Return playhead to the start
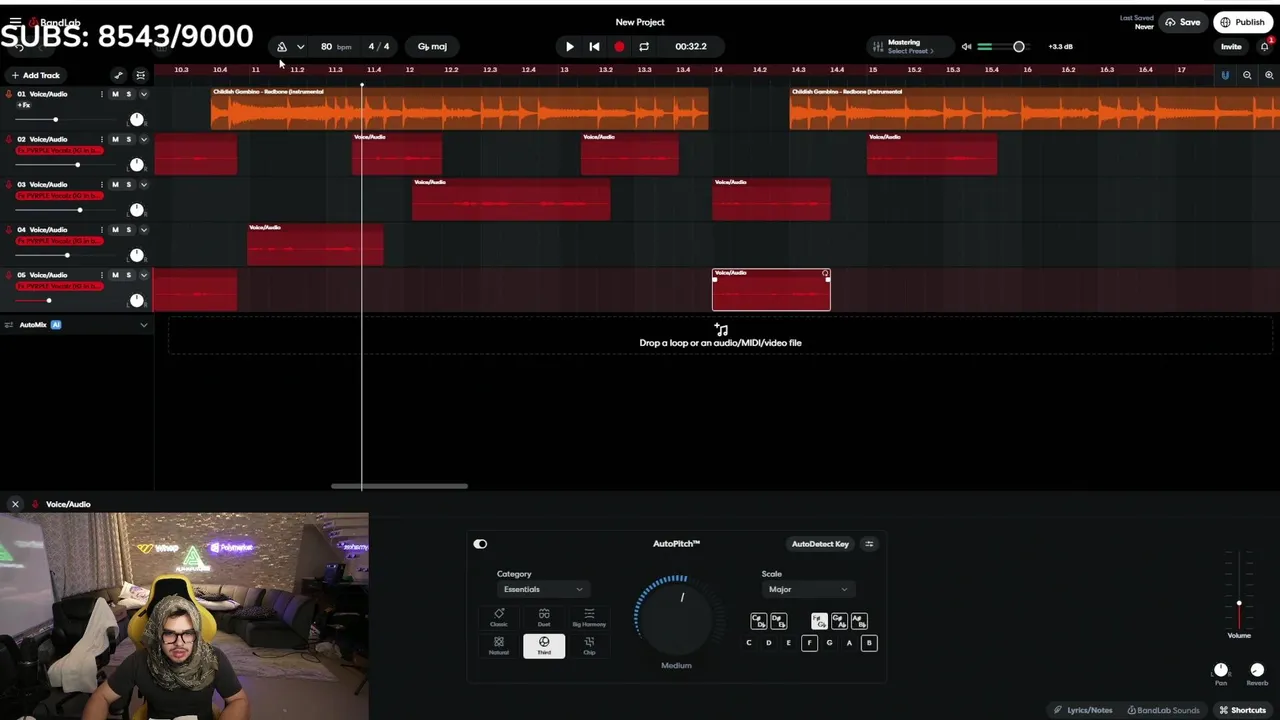The image size is (1280, 720). pyautogui.click(x=594, y=47)
